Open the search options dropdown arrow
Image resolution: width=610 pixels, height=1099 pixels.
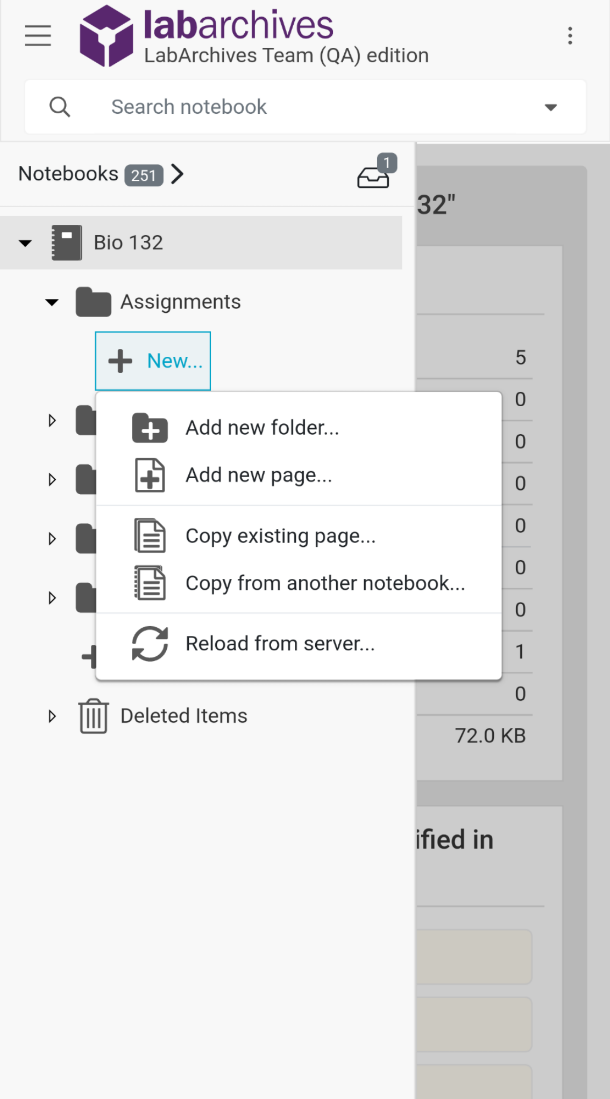(x=551, y=107)
